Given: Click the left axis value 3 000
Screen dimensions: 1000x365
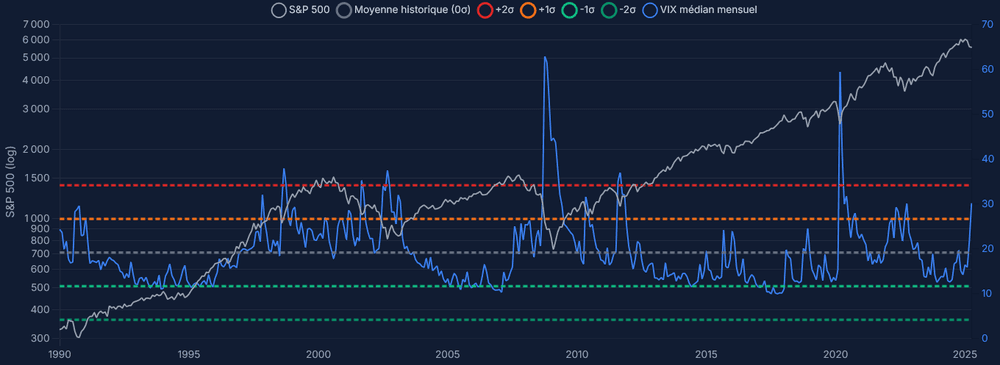Looking at the screenshot, I should point(36,109).
